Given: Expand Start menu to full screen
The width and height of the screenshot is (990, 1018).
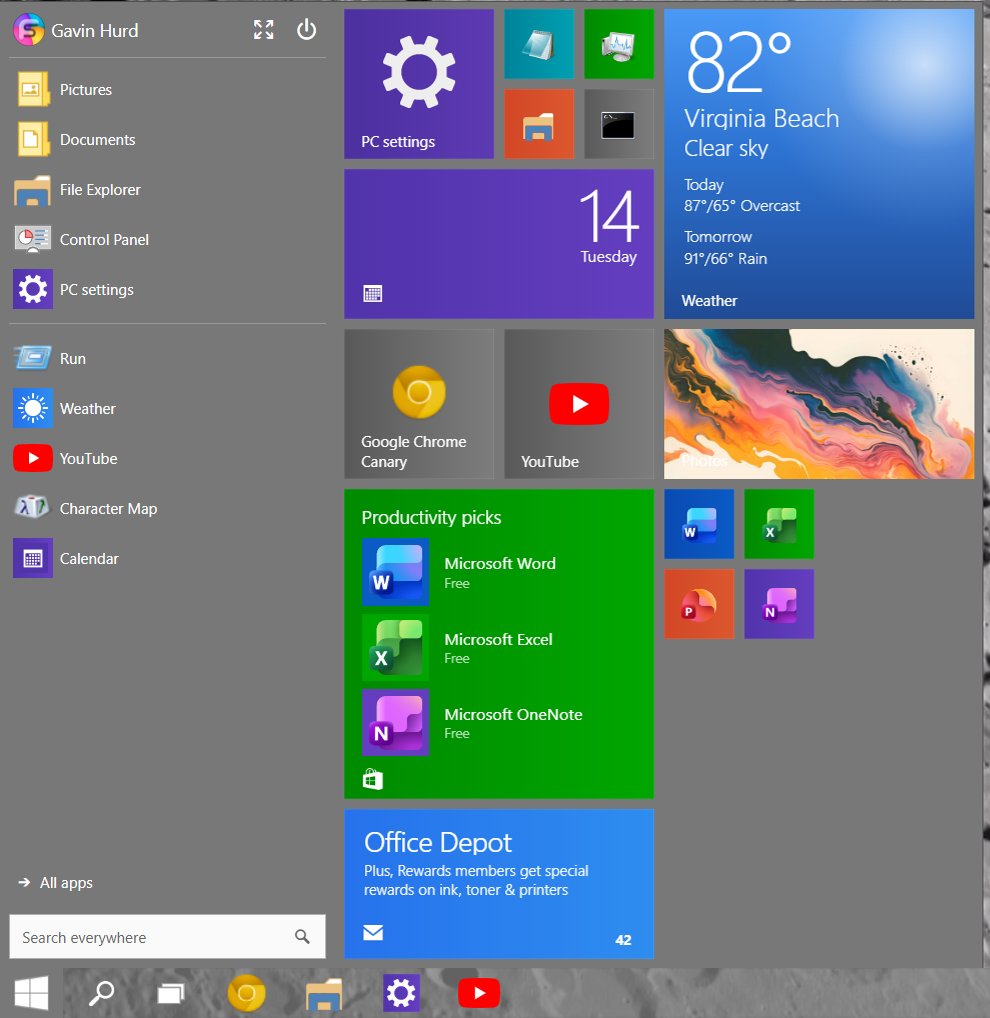Looking at the screenshot, I should [x=264, y=30].
